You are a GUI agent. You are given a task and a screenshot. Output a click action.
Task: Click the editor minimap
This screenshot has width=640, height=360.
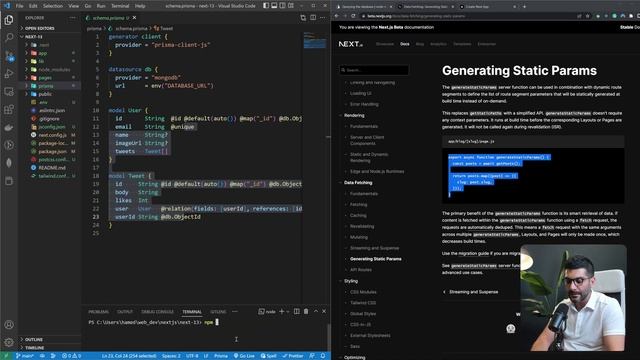[315, 40]
